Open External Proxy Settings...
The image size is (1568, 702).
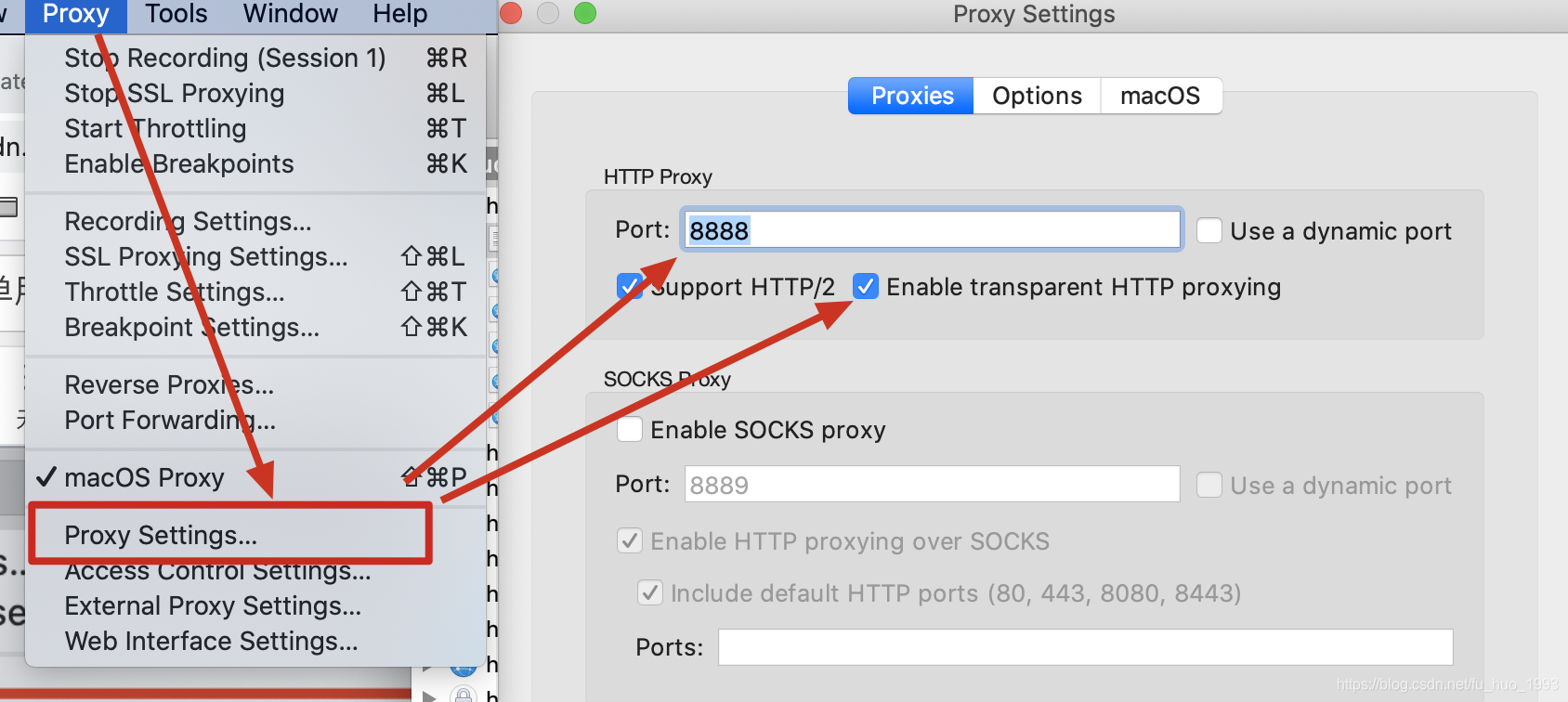(255, 605)
